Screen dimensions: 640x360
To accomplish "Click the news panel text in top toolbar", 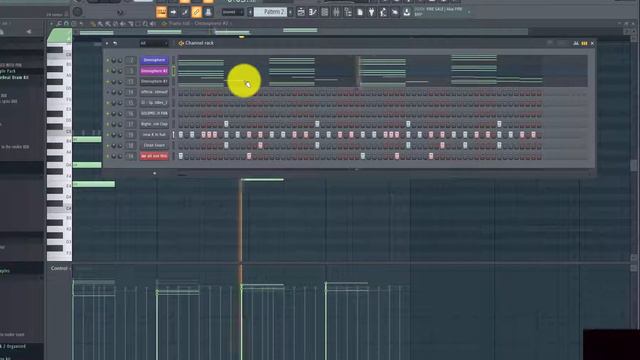I will [x=438, y=12].
